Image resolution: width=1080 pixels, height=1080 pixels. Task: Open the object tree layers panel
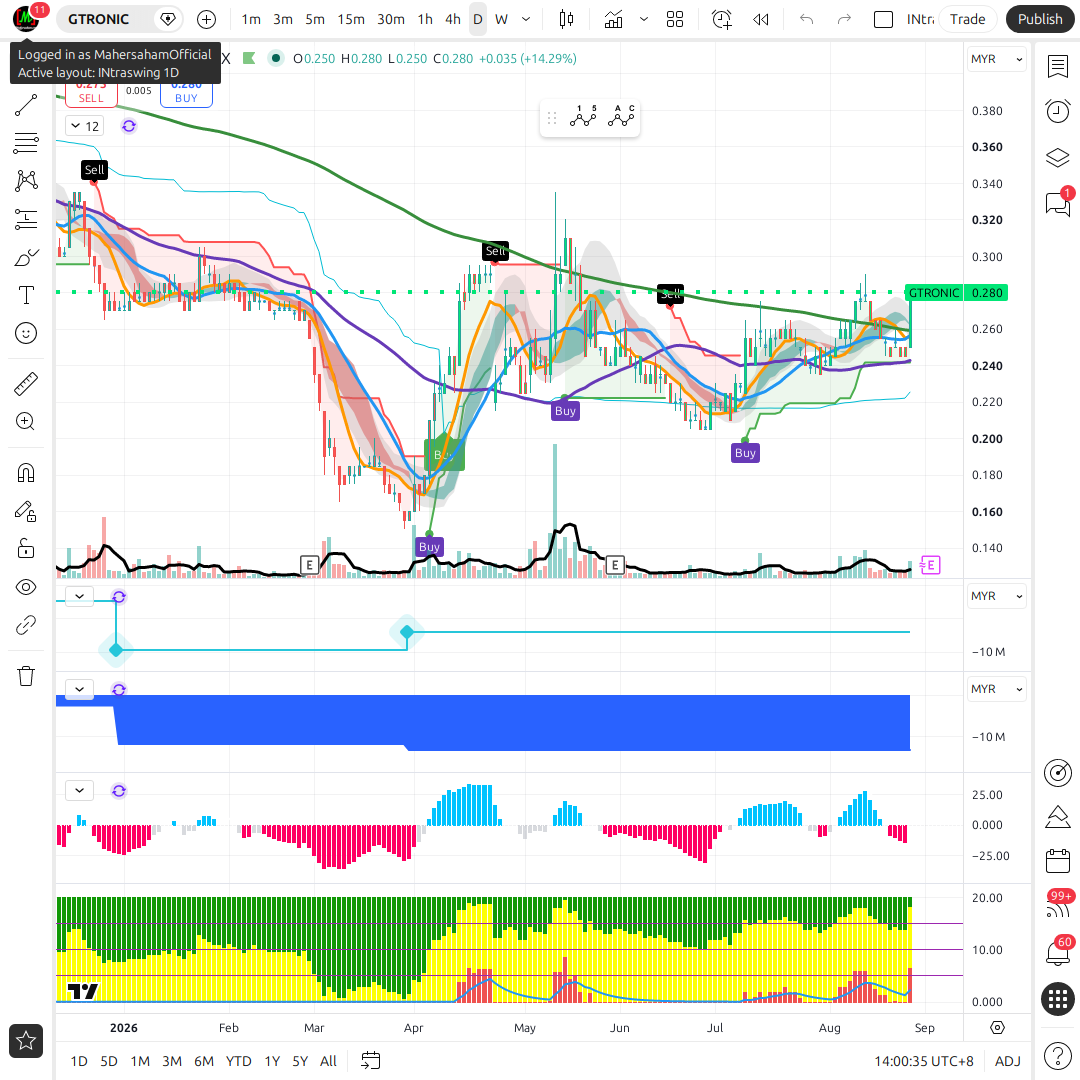1058,158
